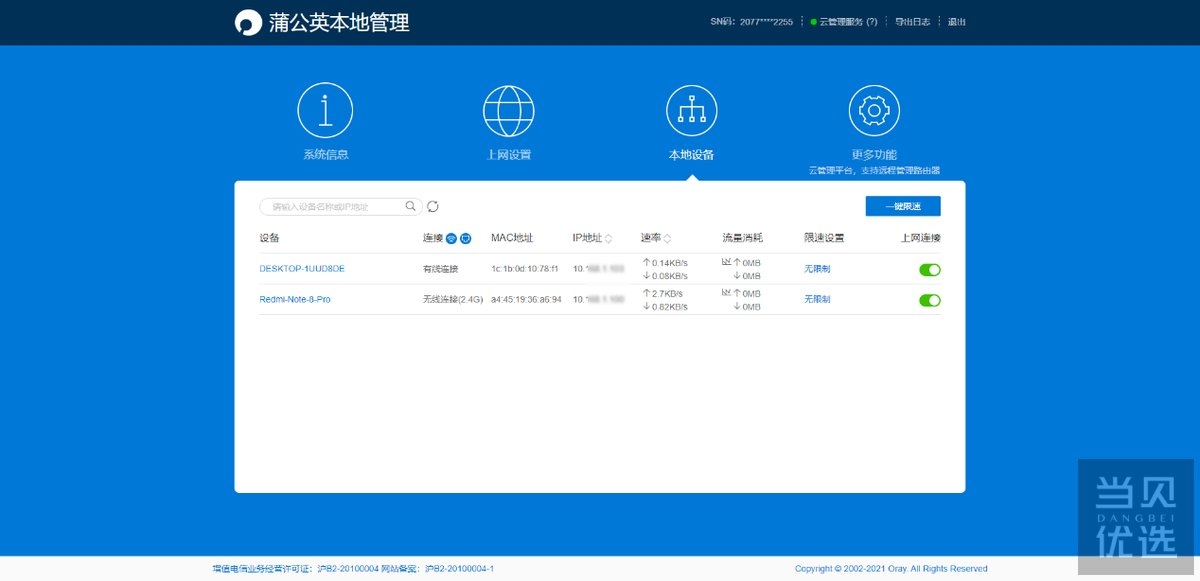Switch to the 上网设置 tab label
Screen dimensions: 1200x581
(509, 155)
